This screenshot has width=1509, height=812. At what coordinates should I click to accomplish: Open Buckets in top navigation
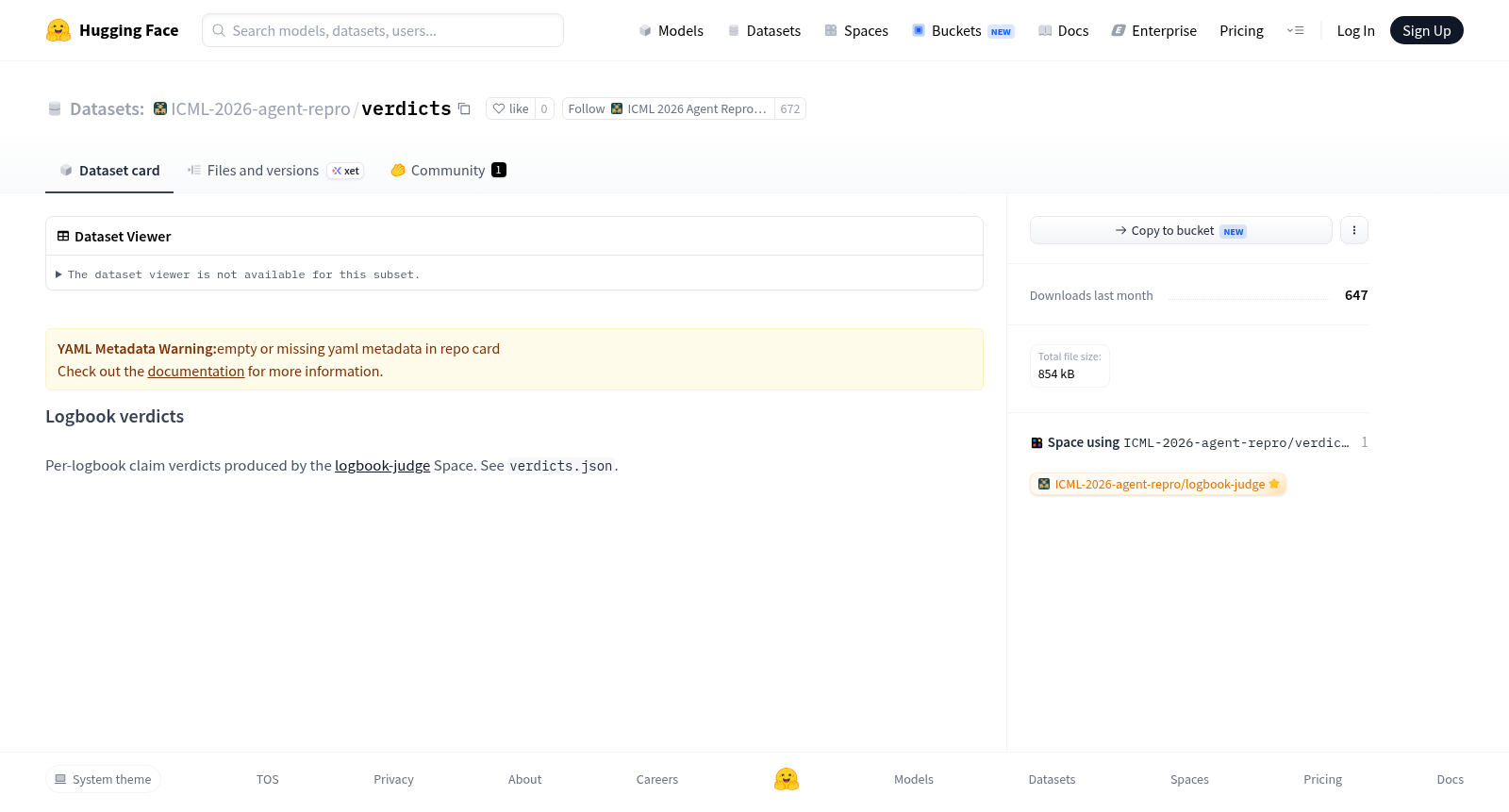click(x=962, y=30)
